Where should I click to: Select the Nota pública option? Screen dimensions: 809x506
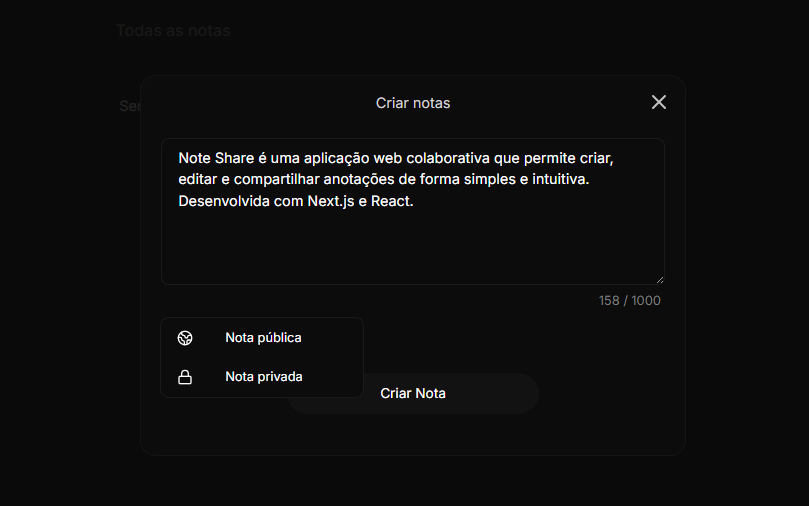263,338
